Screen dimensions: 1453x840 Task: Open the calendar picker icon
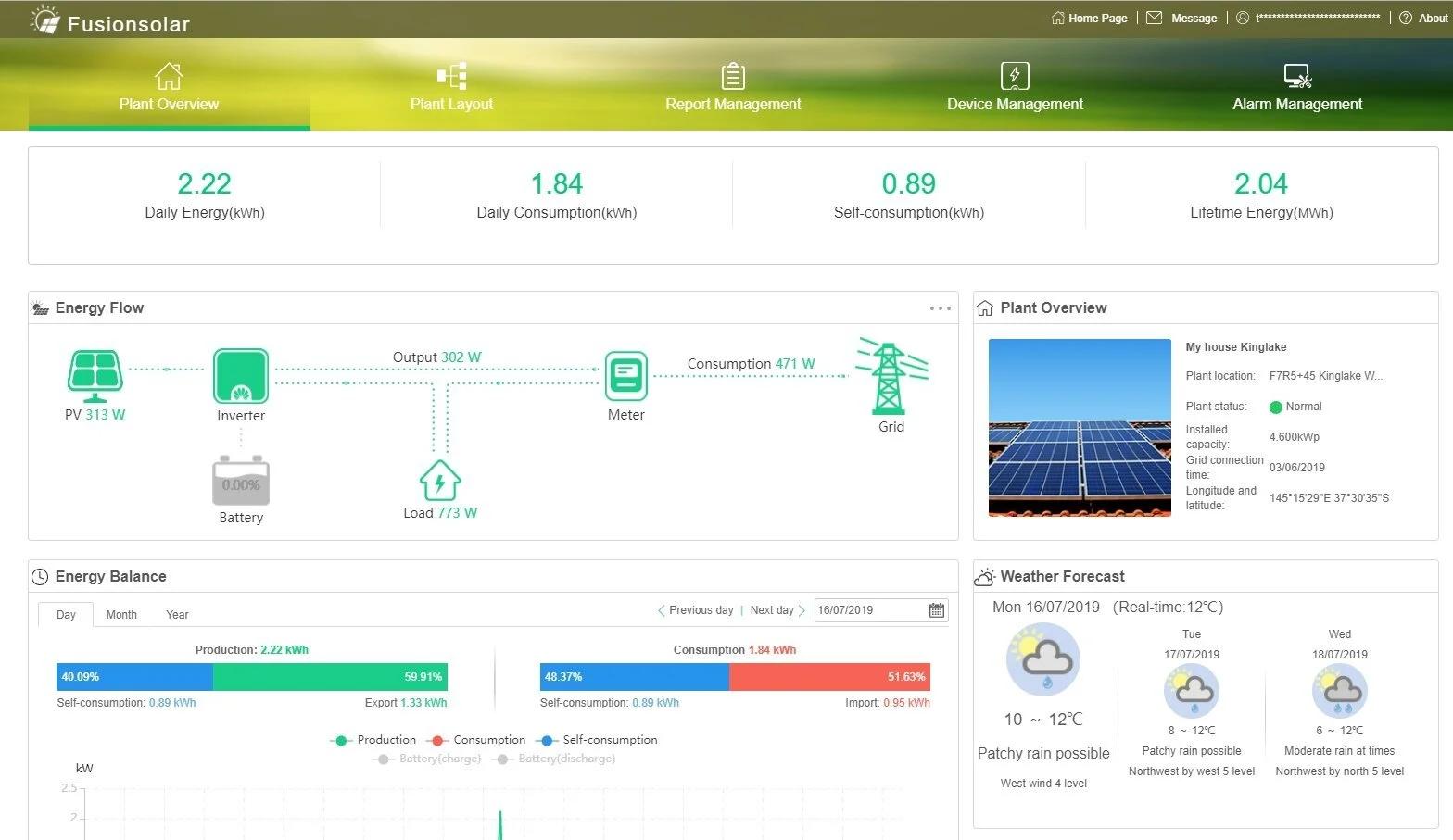pos(937,610)
